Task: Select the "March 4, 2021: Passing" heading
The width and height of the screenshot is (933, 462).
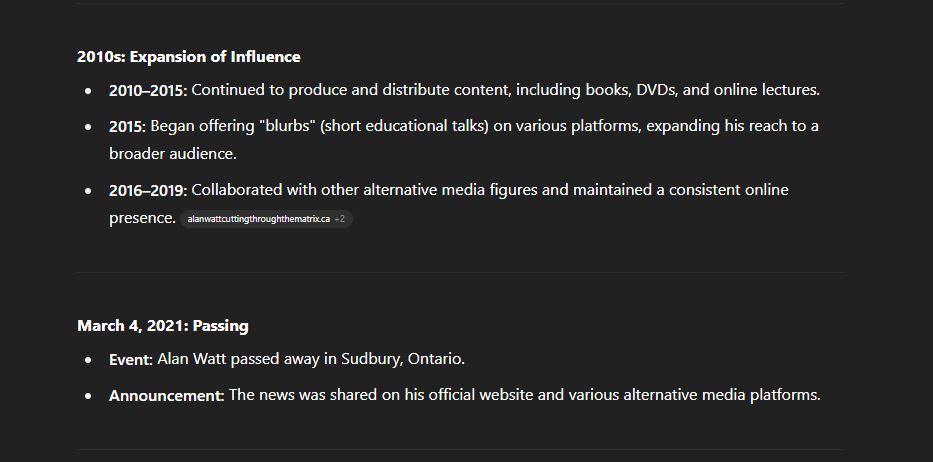Action: click(162, 326)
